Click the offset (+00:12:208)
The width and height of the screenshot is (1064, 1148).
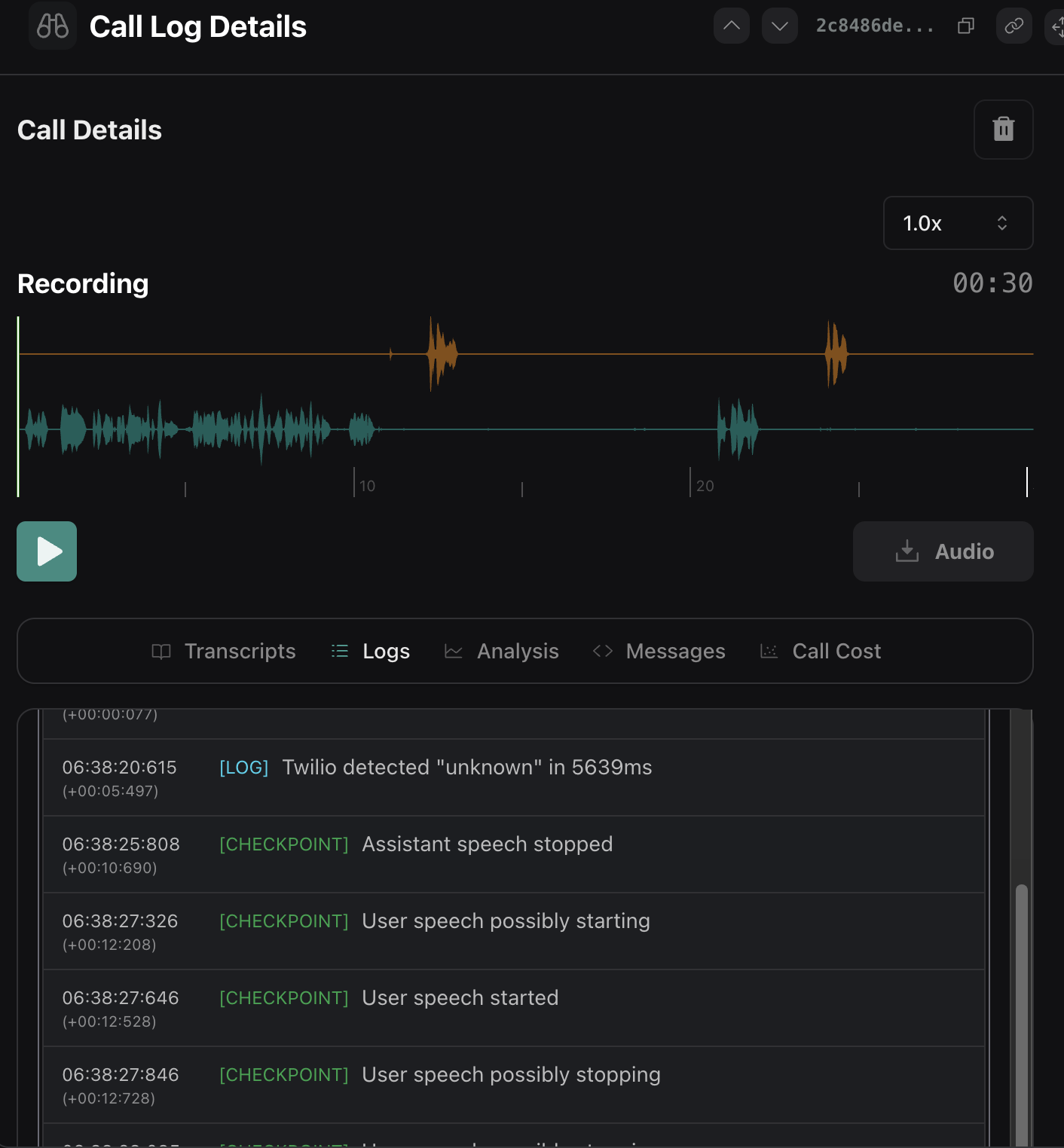click(x=109, y=945)
